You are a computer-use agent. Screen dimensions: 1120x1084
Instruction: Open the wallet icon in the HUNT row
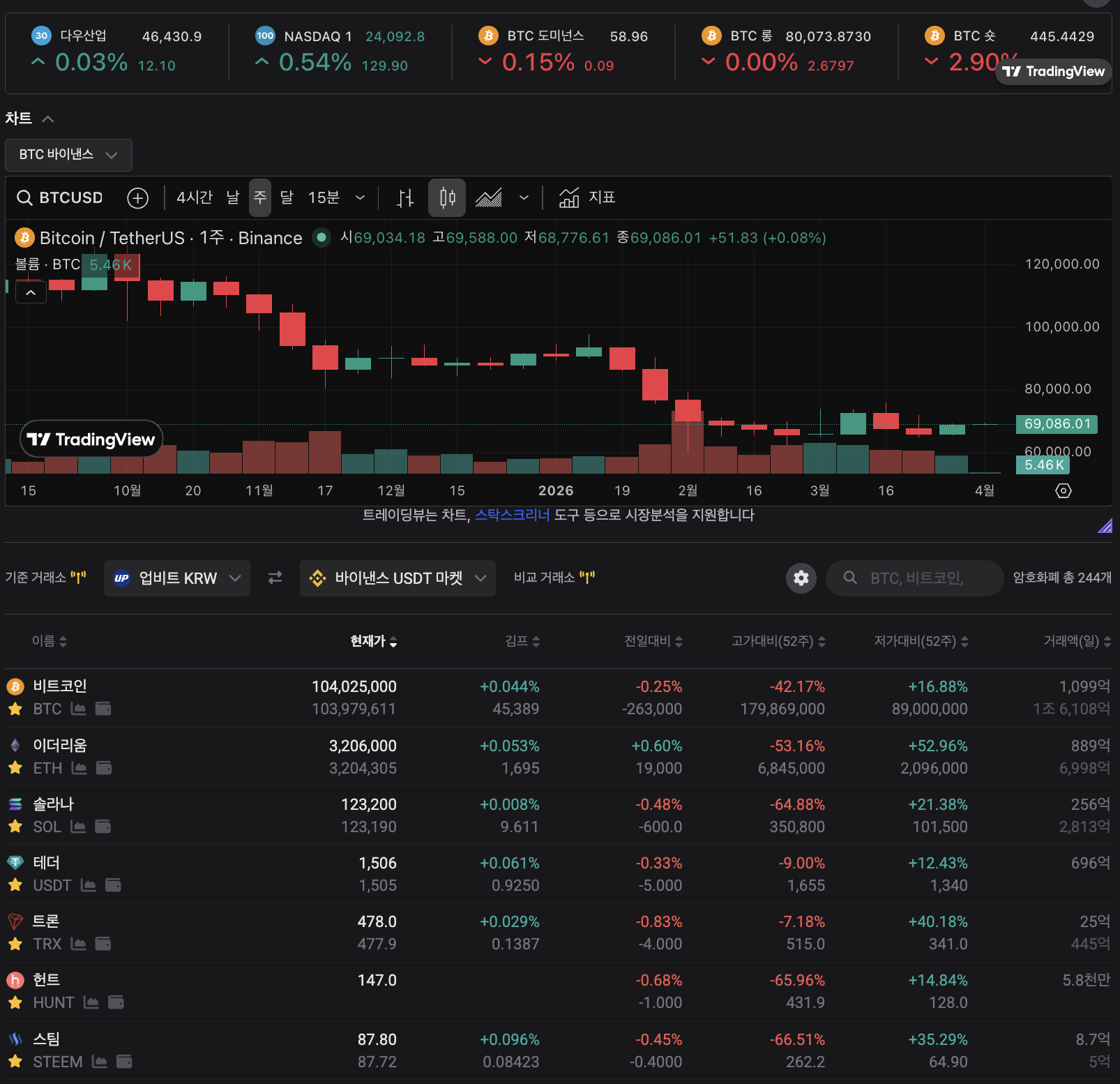[x=116, y=1002]
